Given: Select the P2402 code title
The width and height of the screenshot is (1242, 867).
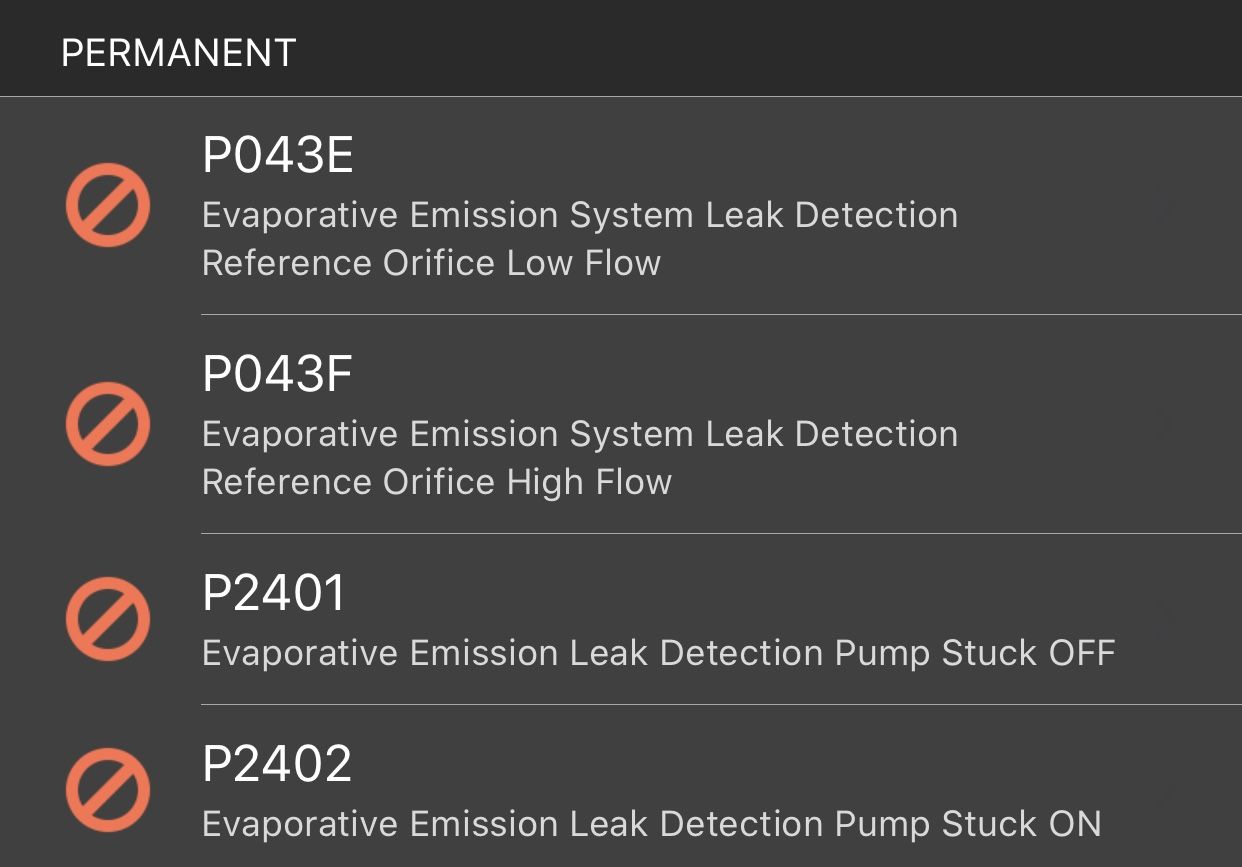Looking at the screenshot, I should click(277, 764).
